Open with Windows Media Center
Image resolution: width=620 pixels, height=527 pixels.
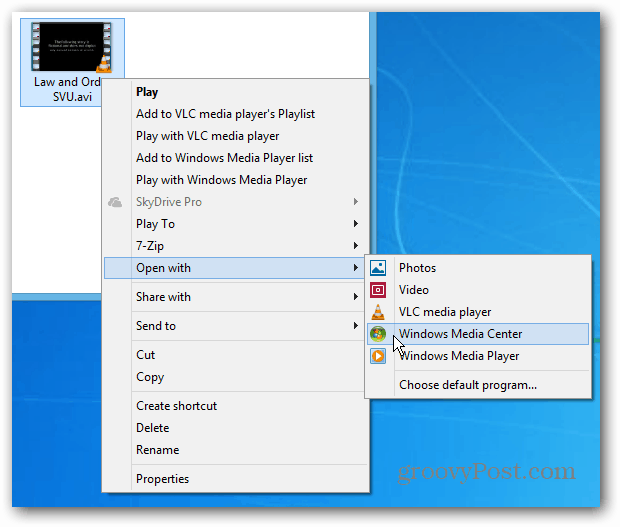tap(478, 334)
